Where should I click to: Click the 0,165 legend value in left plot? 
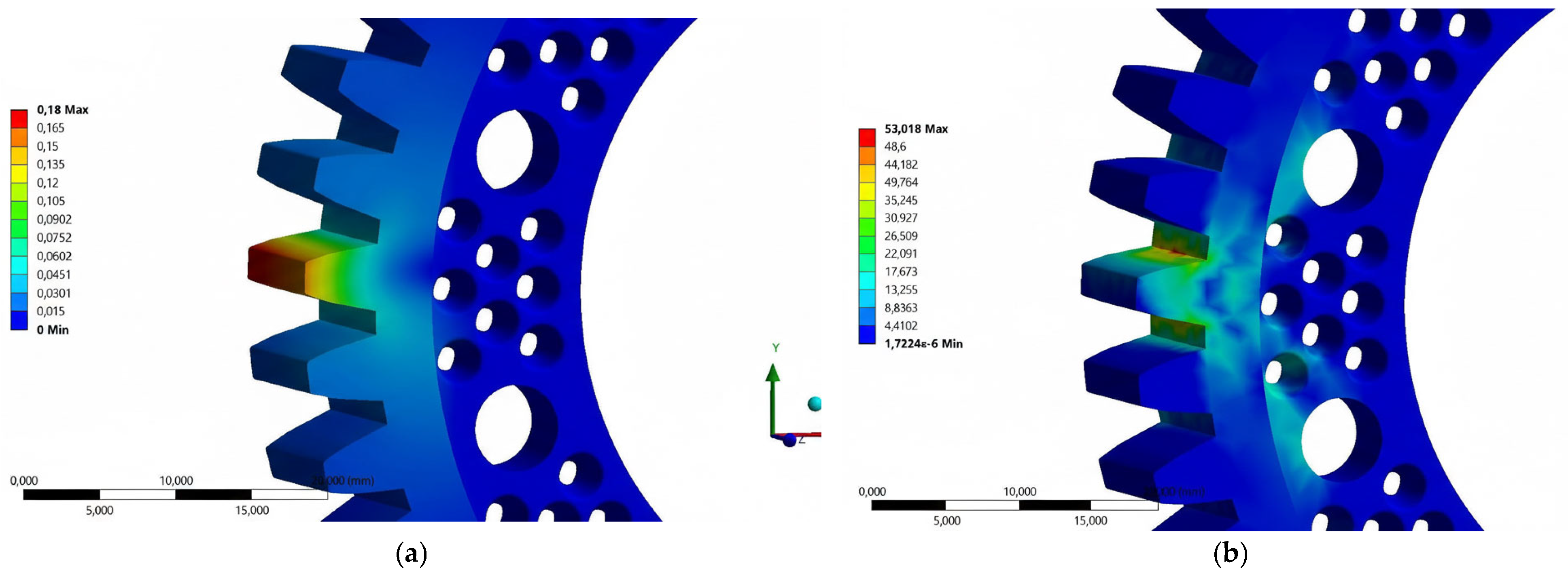(x=51, y=128)
